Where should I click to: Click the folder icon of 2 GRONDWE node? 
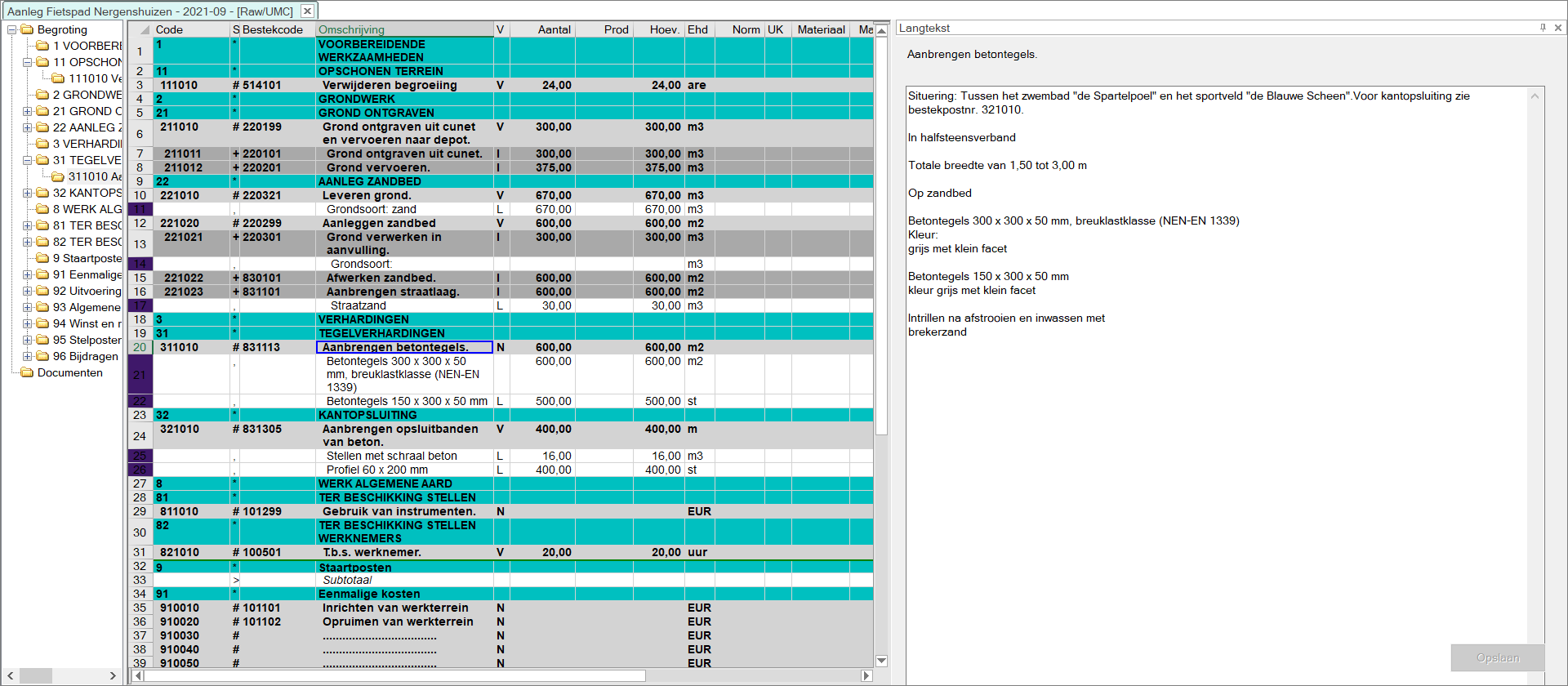pos(42,95)
